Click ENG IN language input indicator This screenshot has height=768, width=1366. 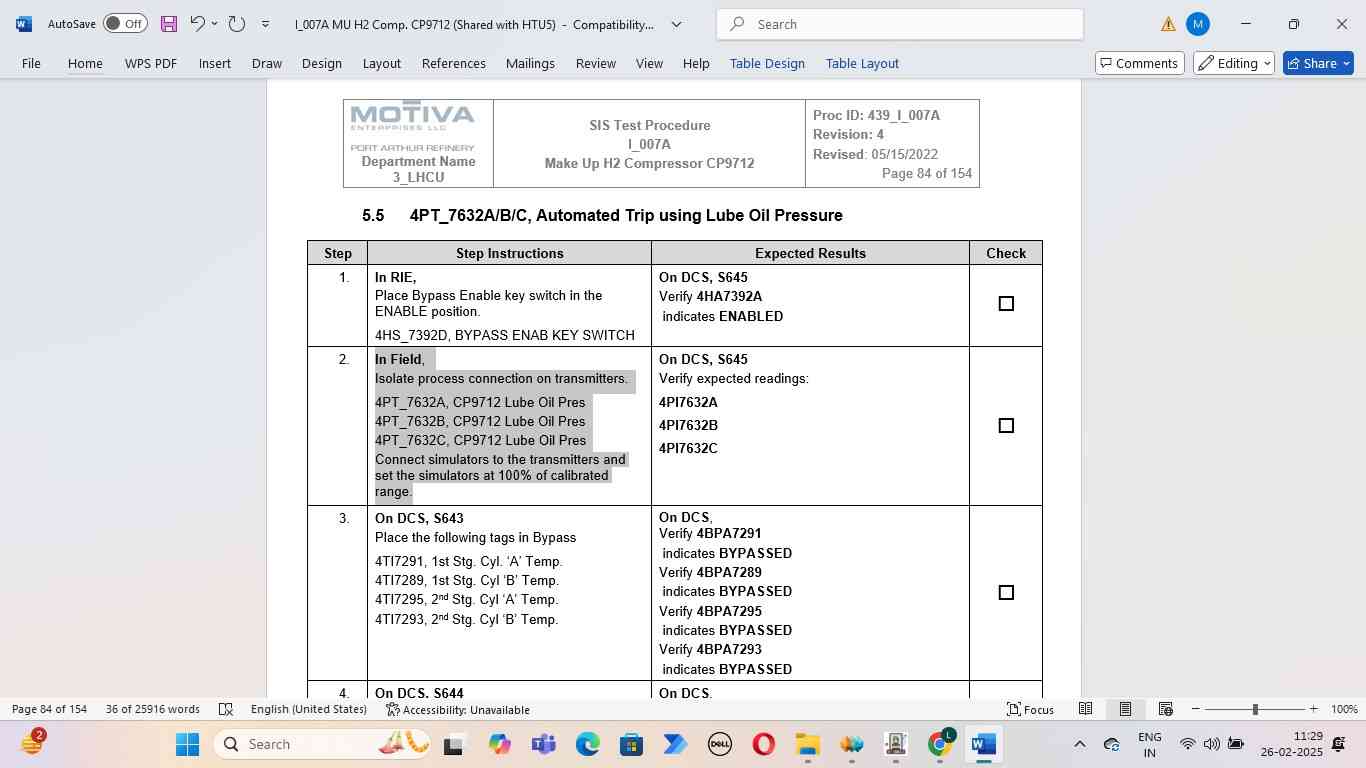click(1150, 744)
